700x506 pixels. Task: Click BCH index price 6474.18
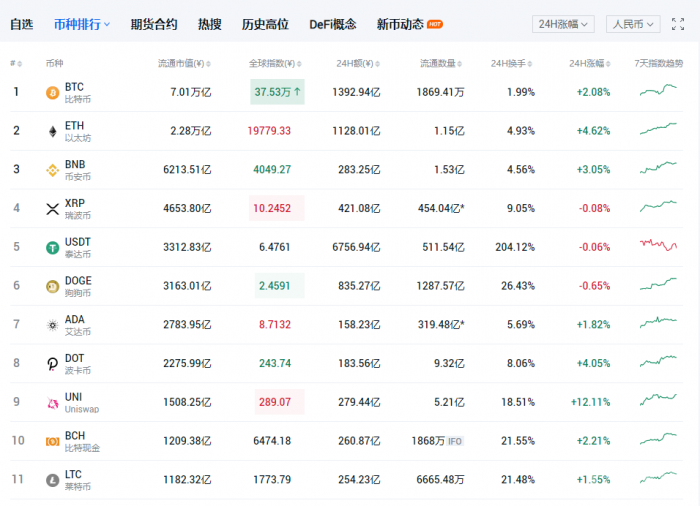click(x=272, y=441)
